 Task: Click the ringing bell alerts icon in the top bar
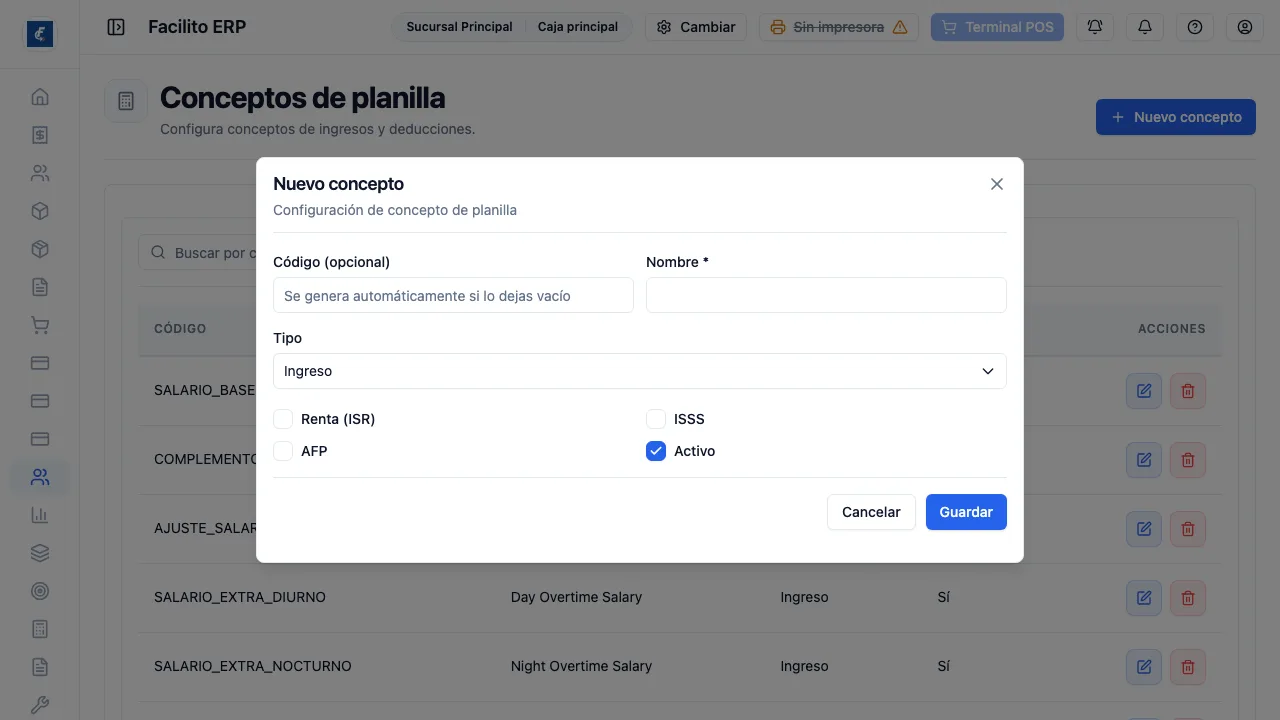(x=1095, y=27)
